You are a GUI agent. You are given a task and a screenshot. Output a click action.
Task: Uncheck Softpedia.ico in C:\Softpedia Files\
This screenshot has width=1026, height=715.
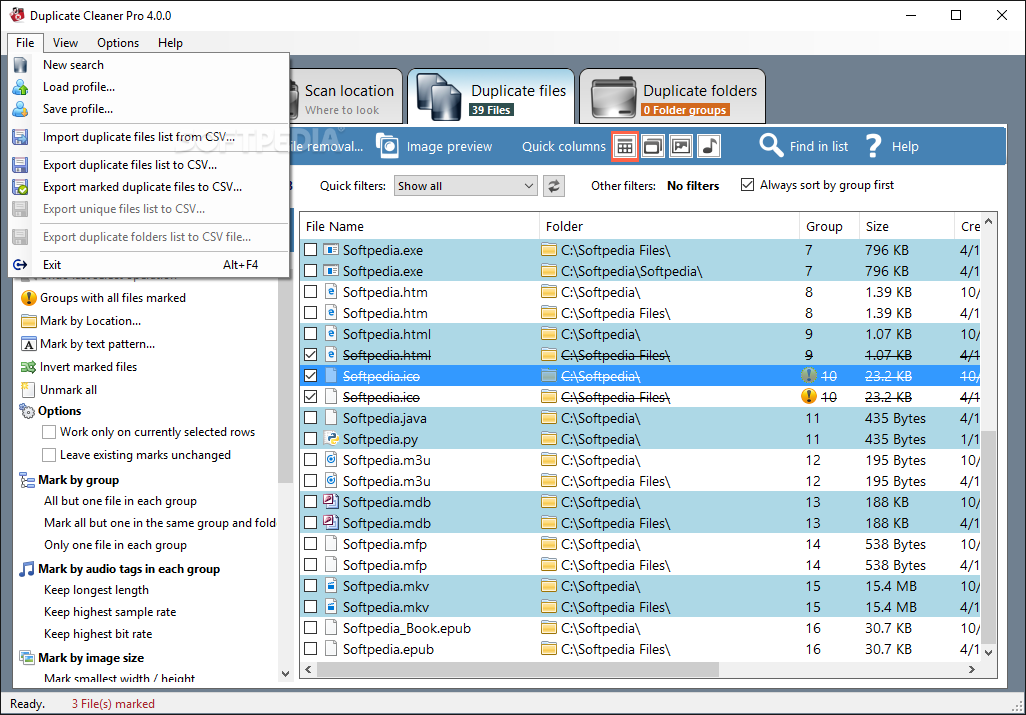click(x=311, y=396)
